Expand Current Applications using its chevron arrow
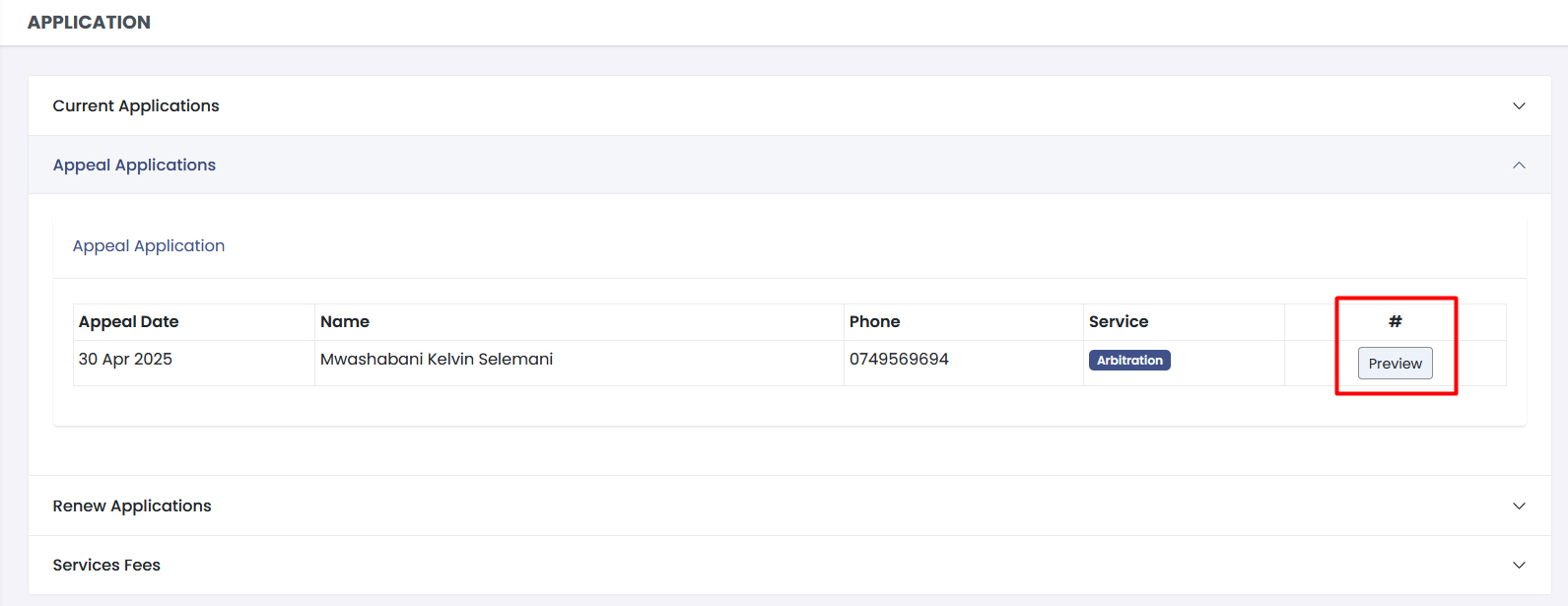 [1519, 106]
